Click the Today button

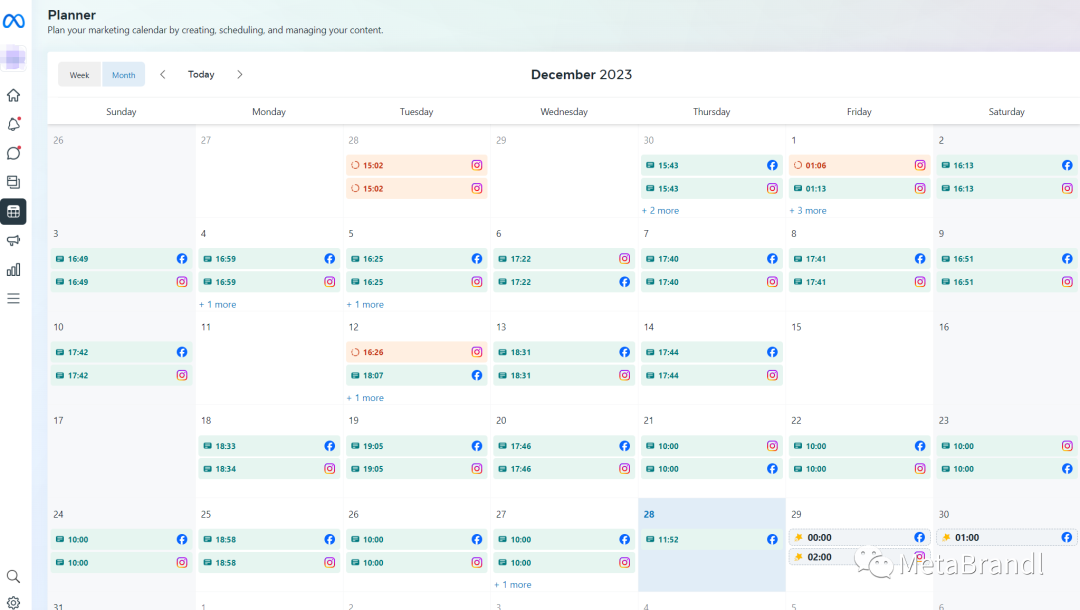pyautogui.click(x=201, y=74)
